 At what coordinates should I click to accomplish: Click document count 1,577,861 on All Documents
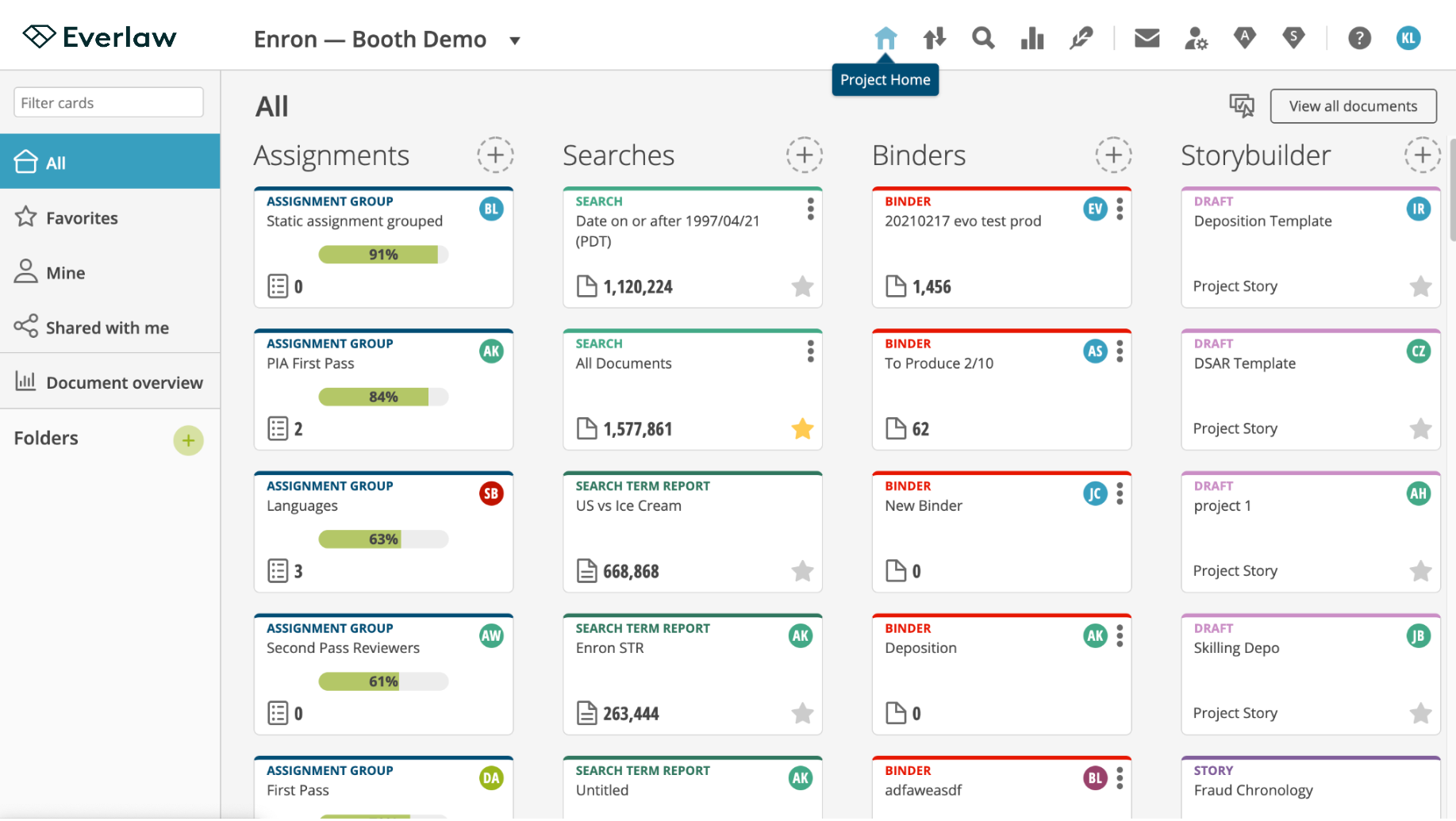click(x=637, y=429)
